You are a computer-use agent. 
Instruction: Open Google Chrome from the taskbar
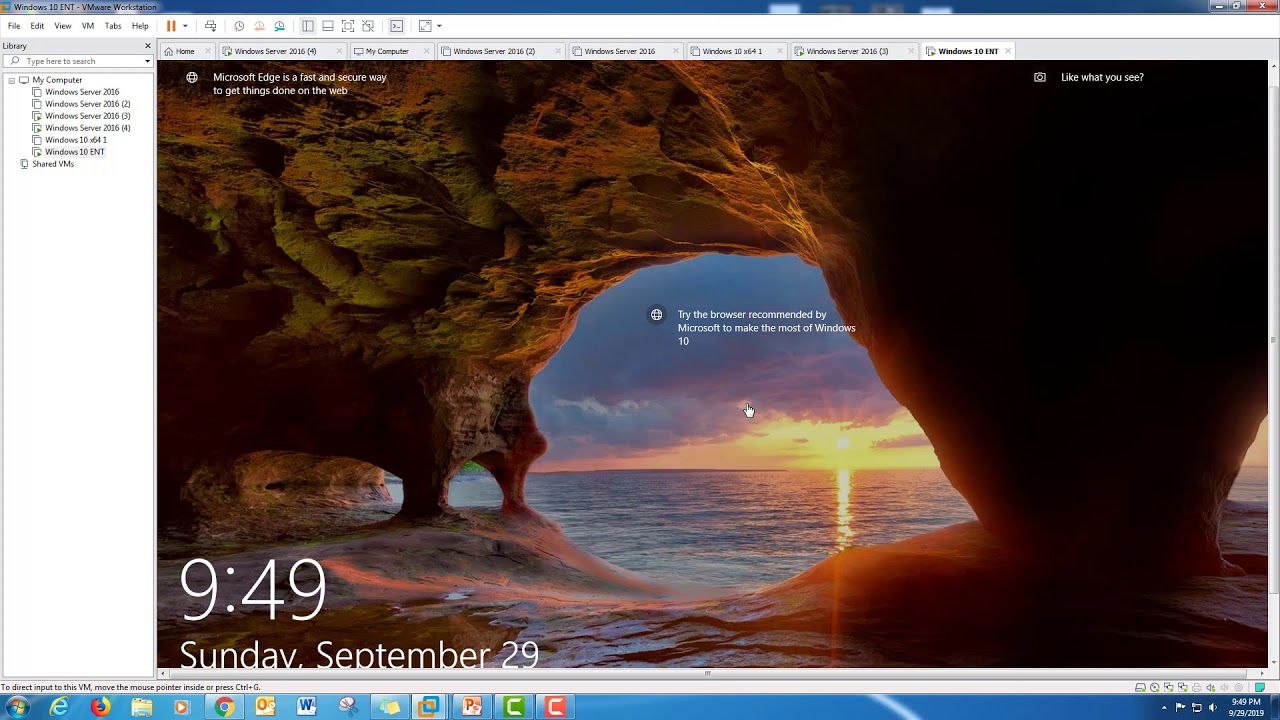click(x=224, y=707)
